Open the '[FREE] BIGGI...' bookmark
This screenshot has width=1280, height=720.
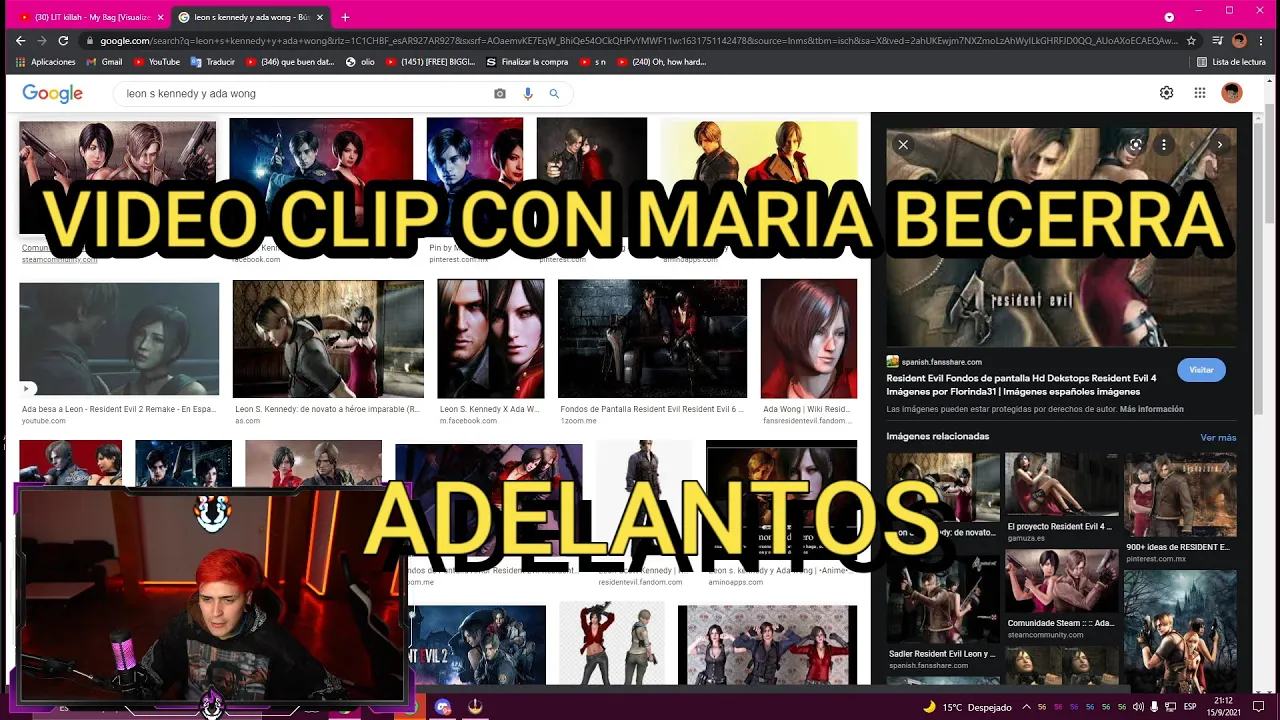click(430, 62)
